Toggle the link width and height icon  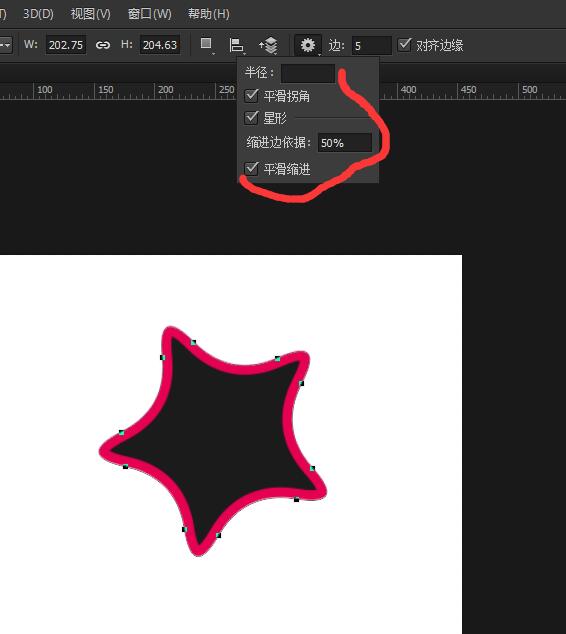coord(103,45)
